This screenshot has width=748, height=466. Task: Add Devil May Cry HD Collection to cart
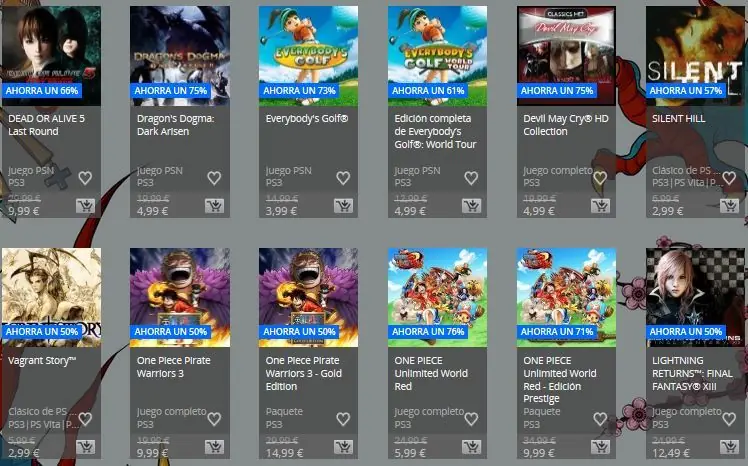point(601,206)
